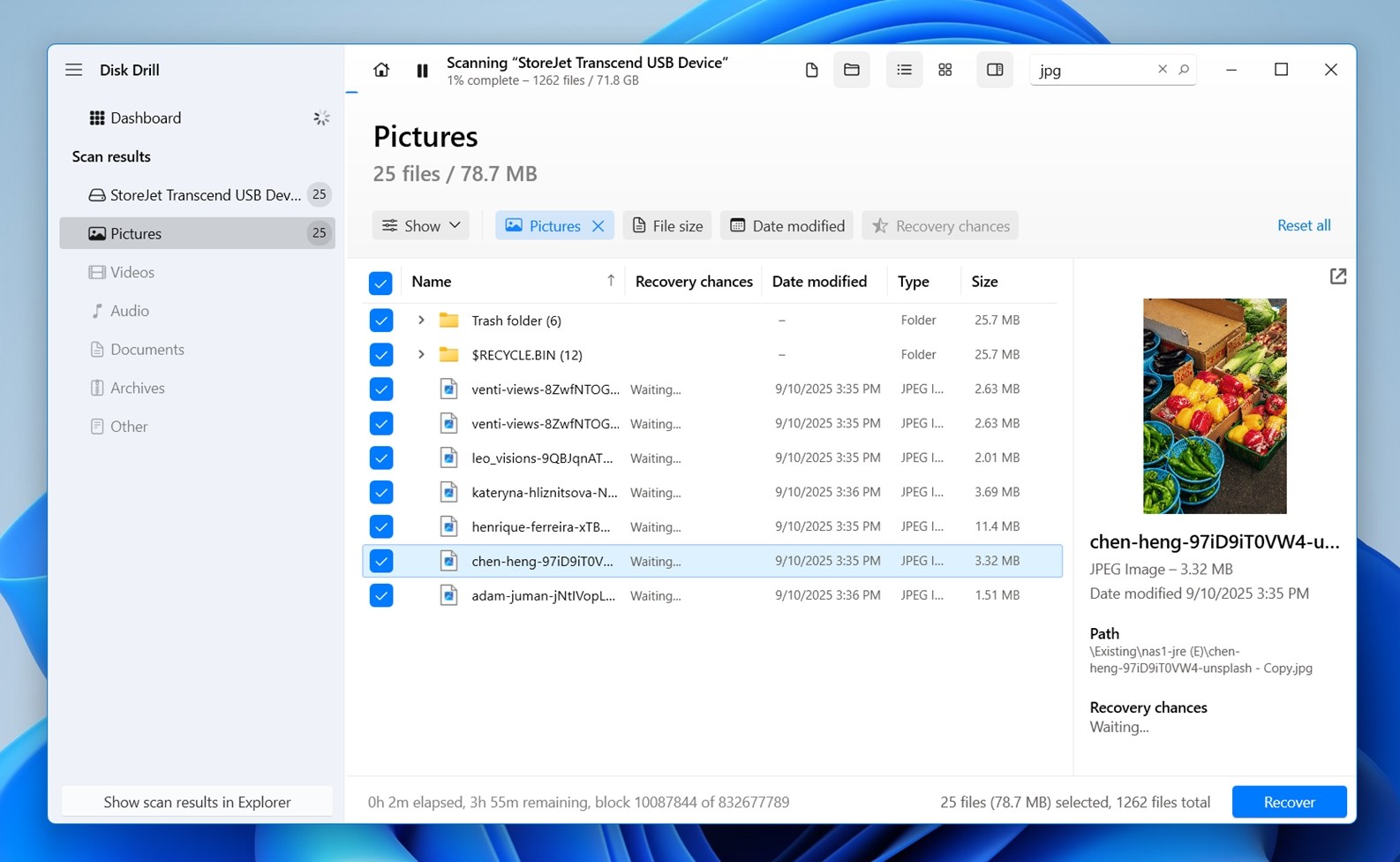The image size is (1400, 862).
Task: Click the vegetable preview thumbnail
Action: tap(1215, 406)
